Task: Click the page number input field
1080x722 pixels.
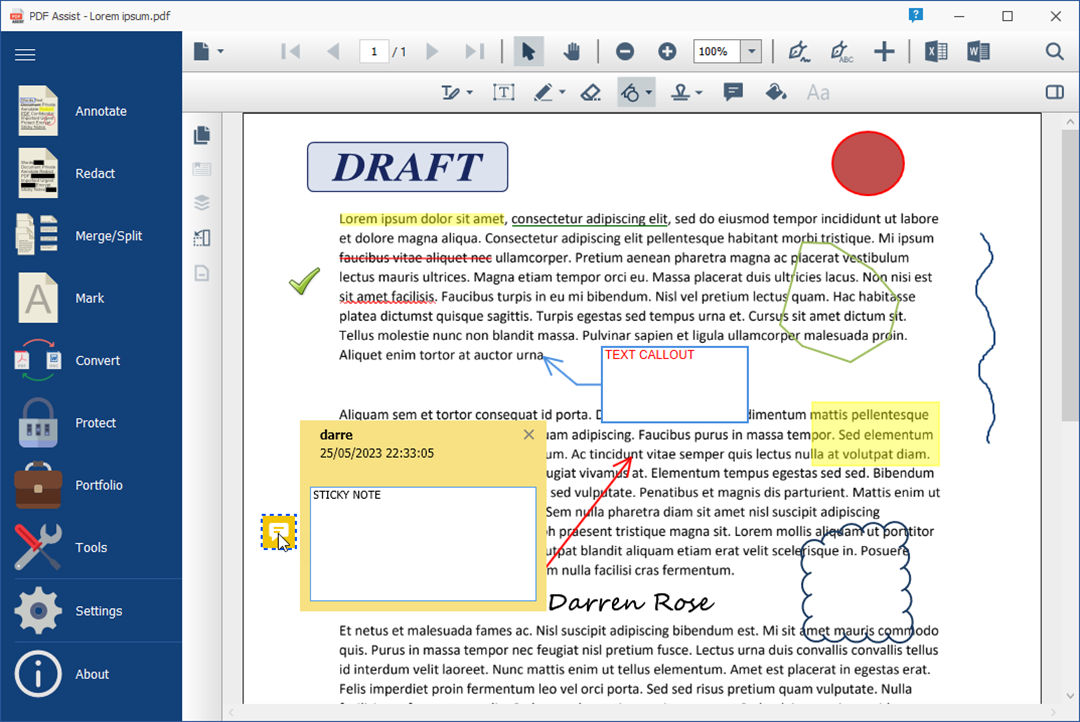Action: click(x=376, y=51)
